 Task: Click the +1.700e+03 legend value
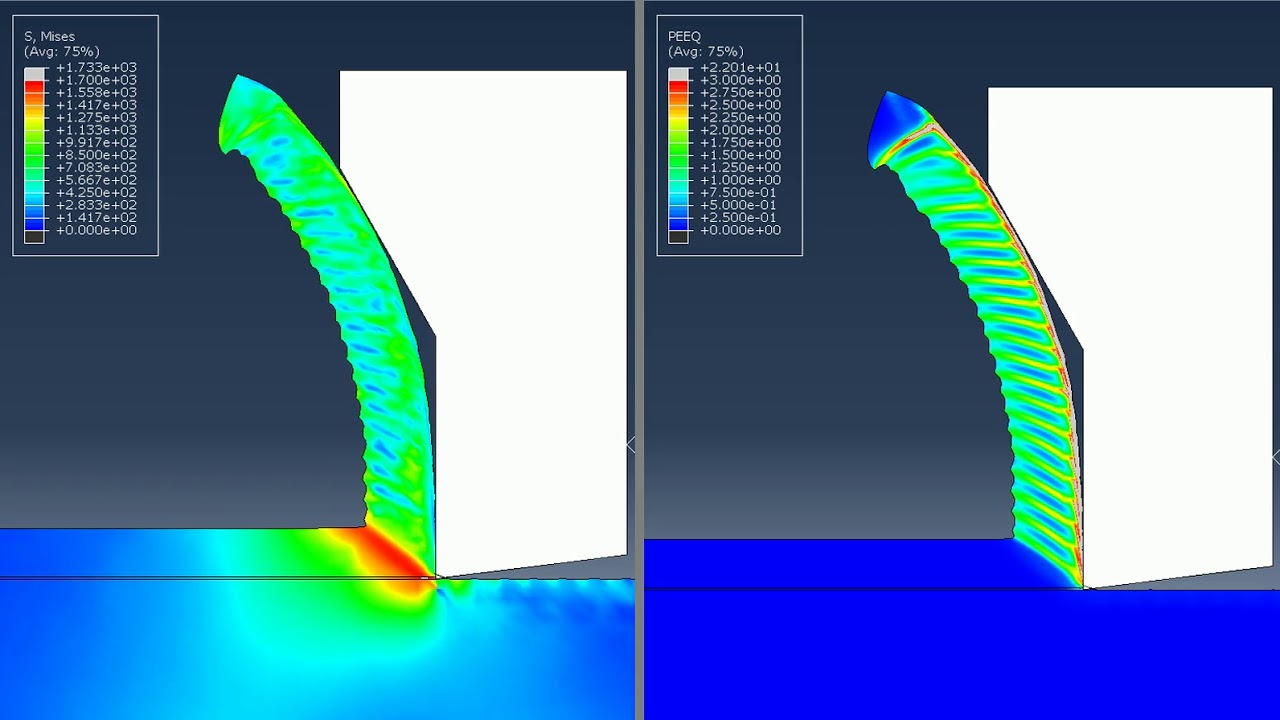click(96, 80)
